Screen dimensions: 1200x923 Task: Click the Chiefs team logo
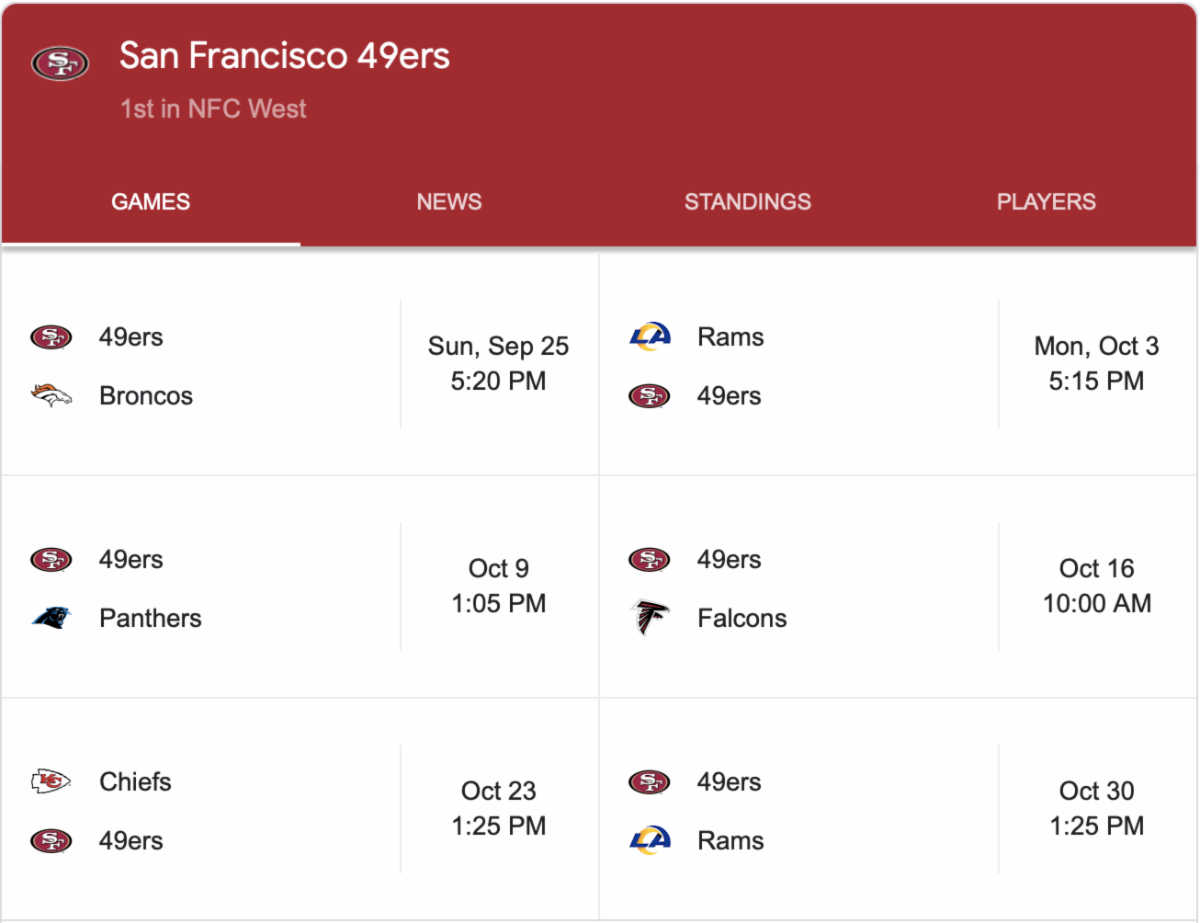click(51, 781)
